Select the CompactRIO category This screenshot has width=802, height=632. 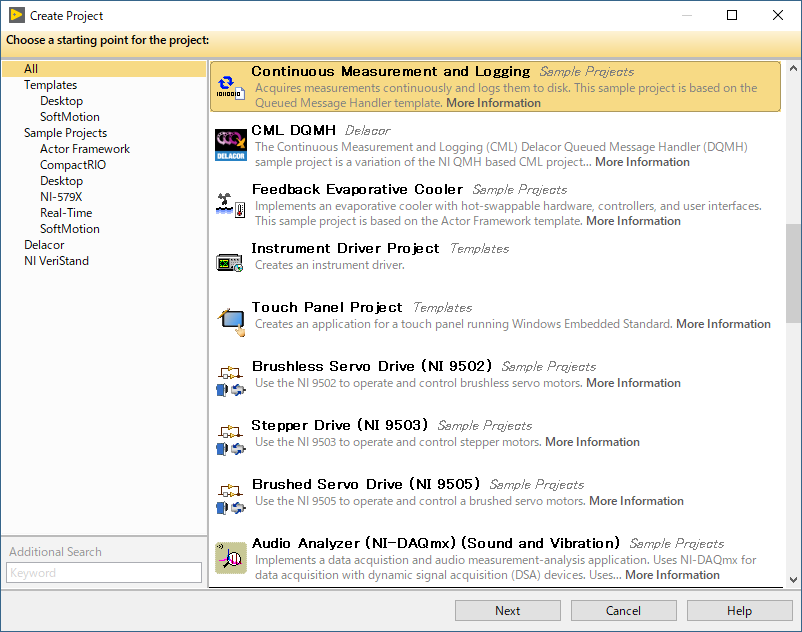(73, 165)
